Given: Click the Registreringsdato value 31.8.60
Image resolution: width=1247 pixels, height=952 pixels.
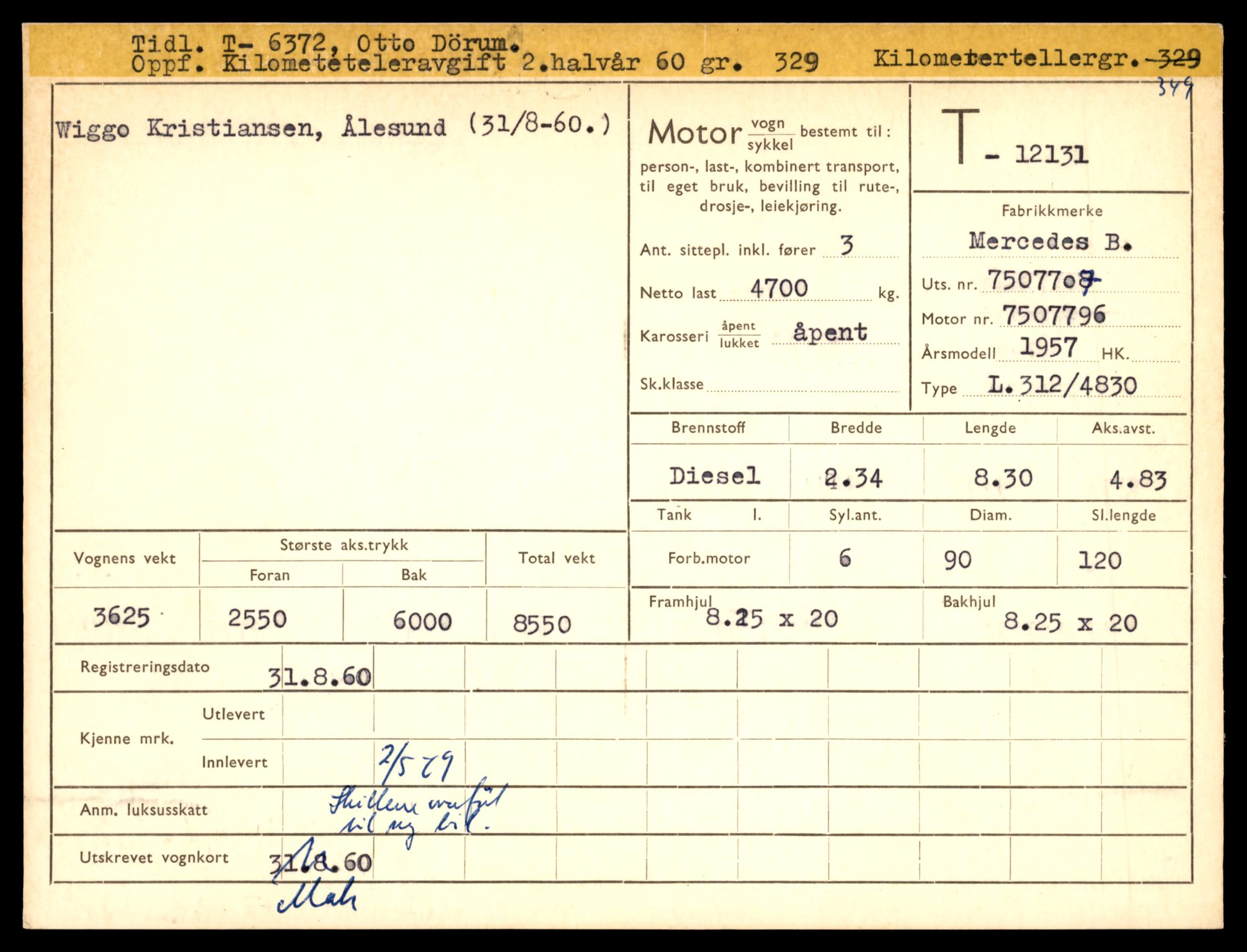Looking at the screenshot, I should (x=320, y=677).
